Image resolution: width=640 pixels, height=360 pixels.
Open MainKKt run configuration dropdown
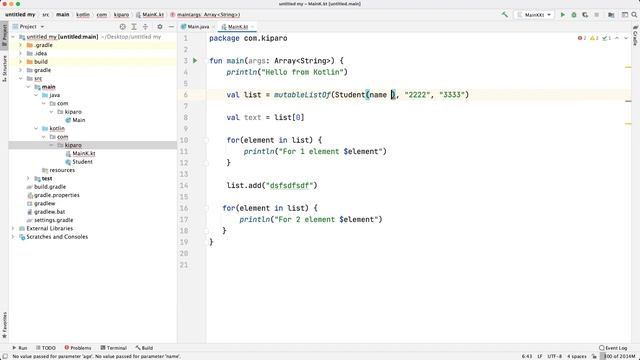[534, 15]
